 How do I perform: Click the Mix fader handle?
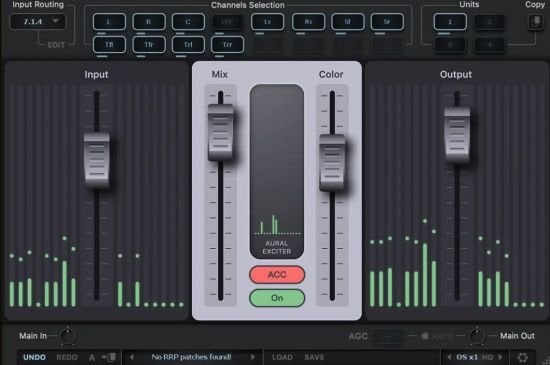[x=220, y=132]
